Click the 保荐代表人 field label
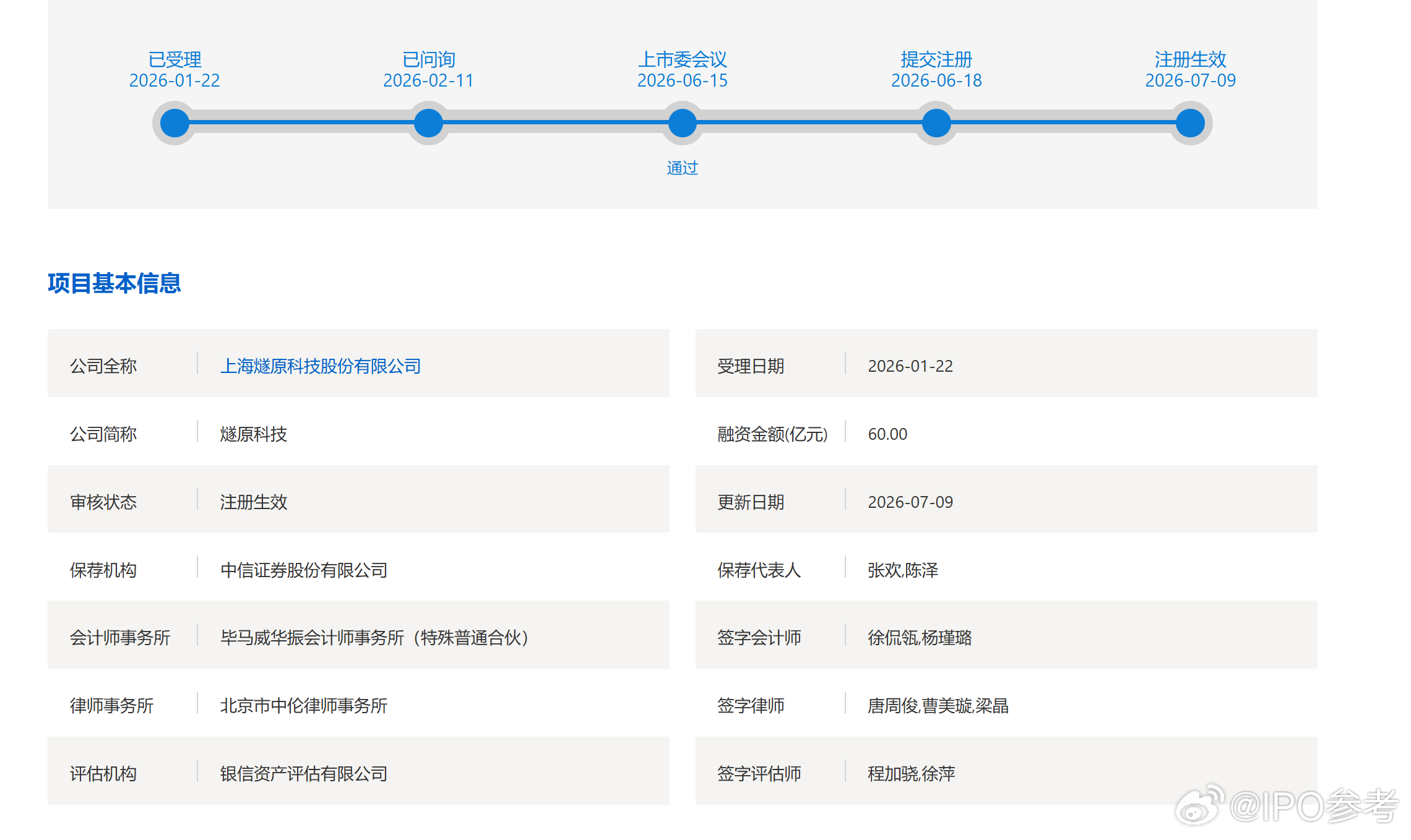Viewport: 1411px width, 840px height. pos(759,570)
